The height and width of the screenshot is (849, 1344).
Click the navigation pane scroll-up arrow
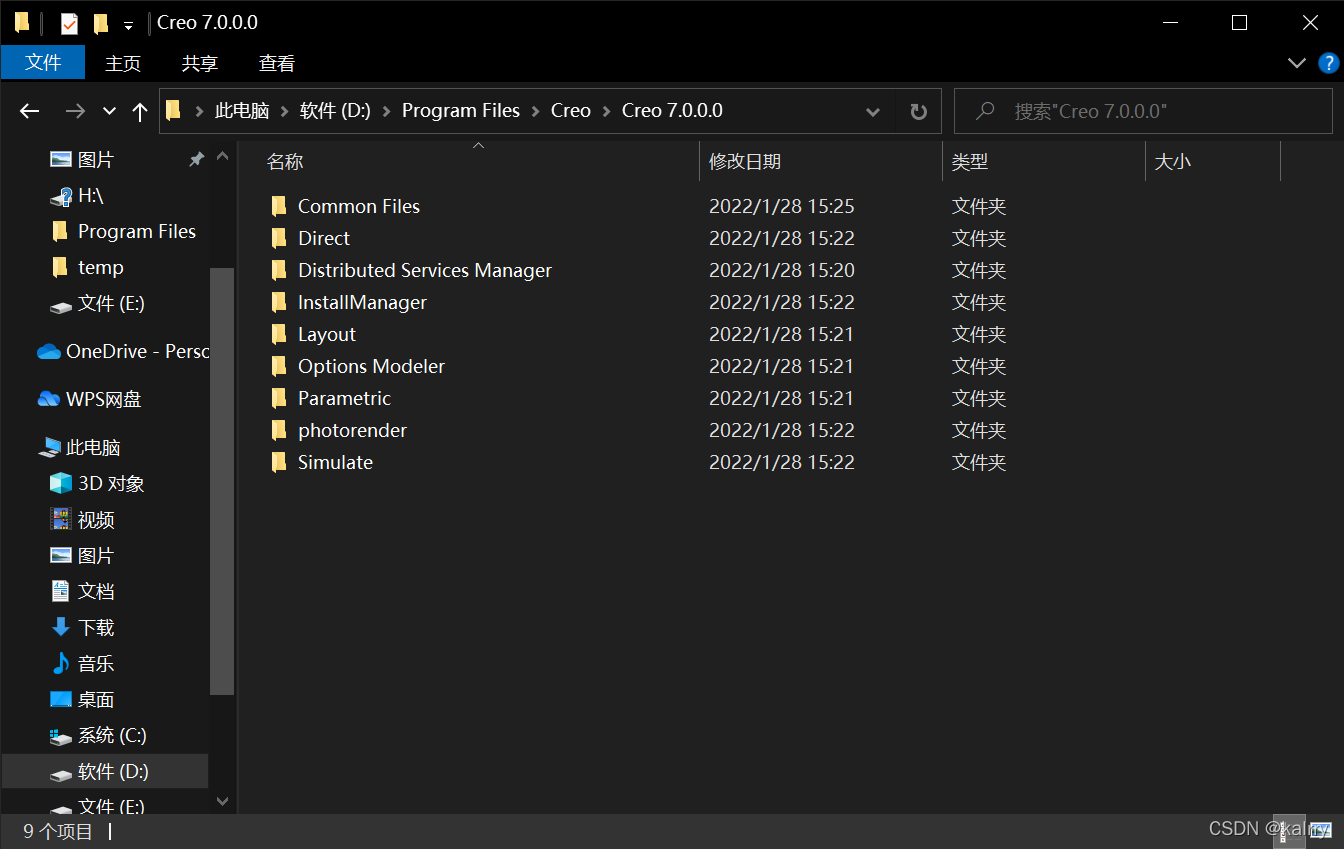pos(222,157)
